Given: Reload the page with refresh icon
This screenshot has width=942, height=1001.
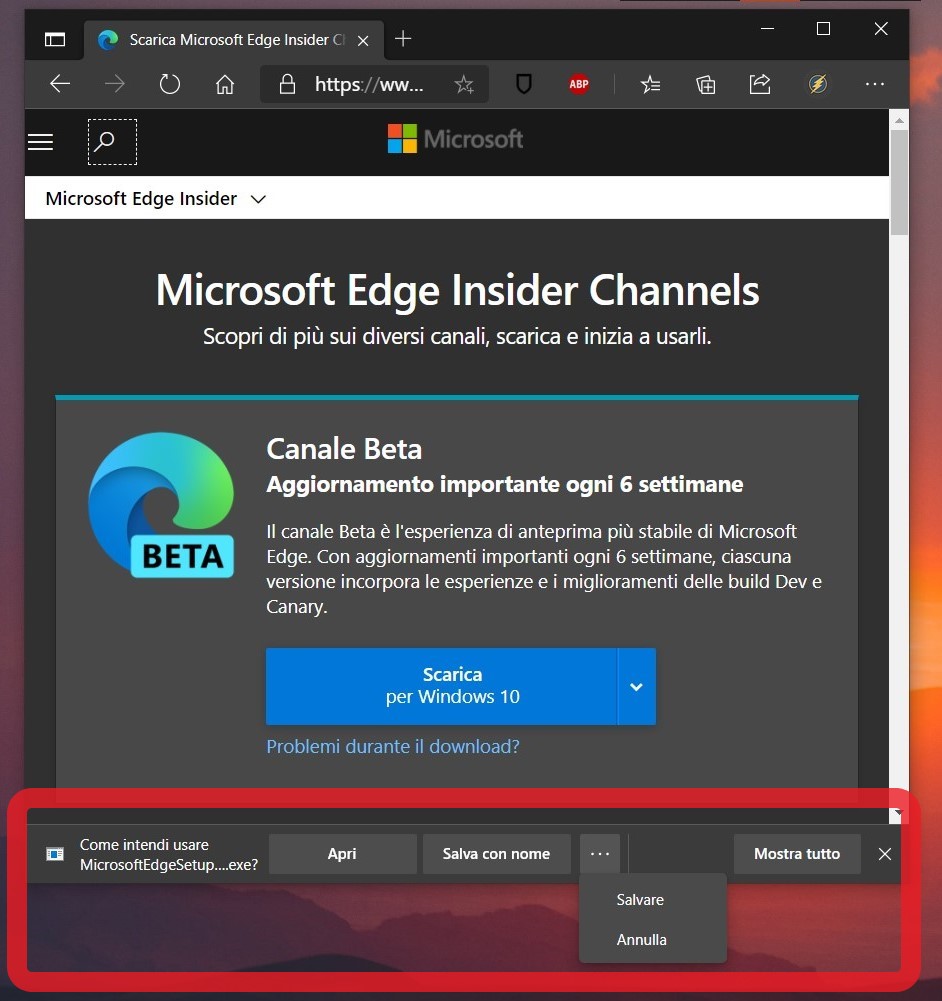Looking at the screenshot, I should click(170, 84).
